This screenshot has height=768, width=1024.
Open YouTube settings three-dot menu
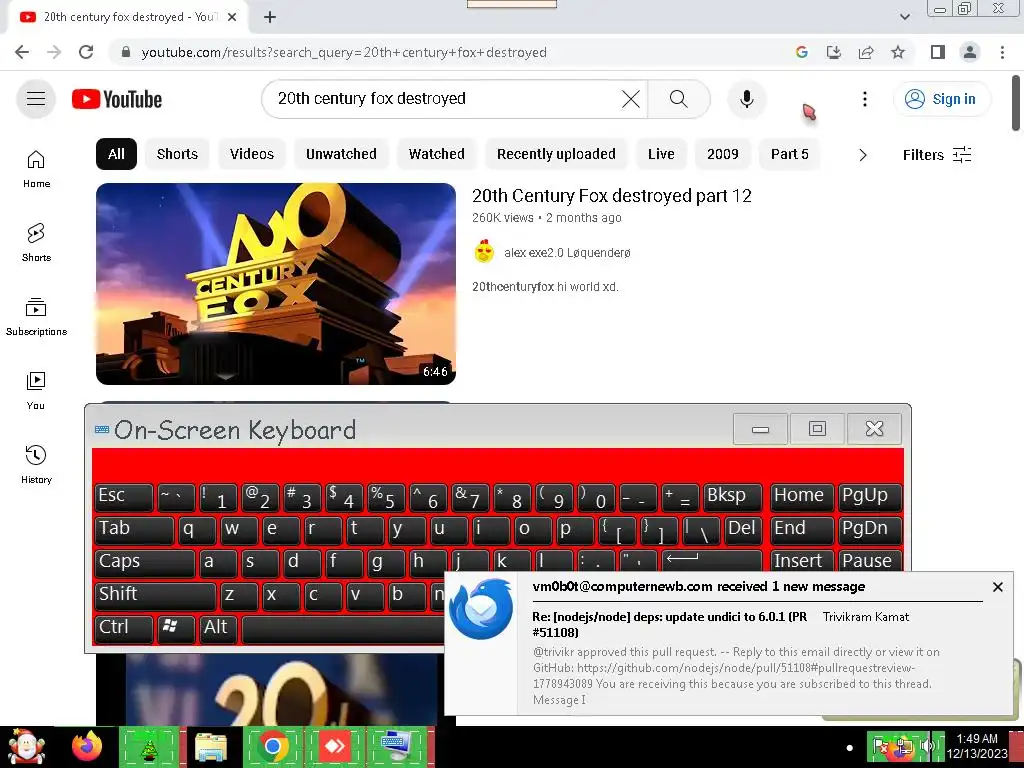click(865, 99)
